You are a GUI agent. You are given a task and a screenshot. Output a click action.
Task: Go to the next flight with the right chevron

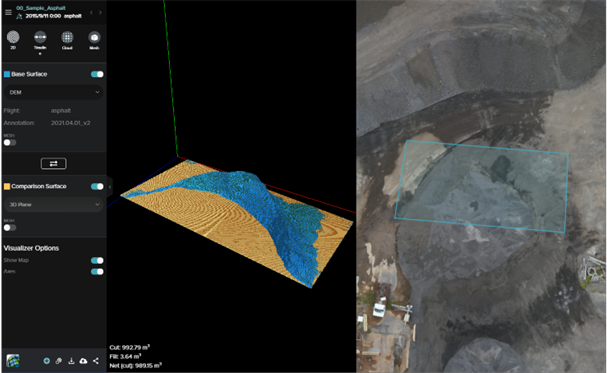100,12
